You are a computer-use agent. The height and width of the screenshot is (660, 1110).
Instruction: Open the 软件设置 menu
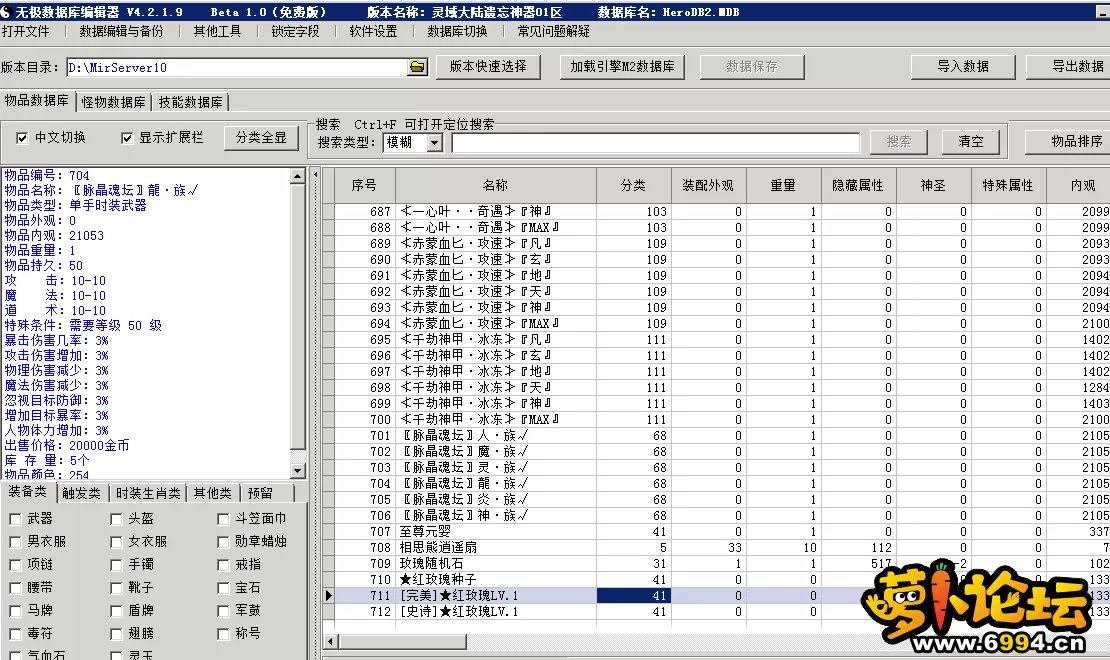tap(373, 31)
